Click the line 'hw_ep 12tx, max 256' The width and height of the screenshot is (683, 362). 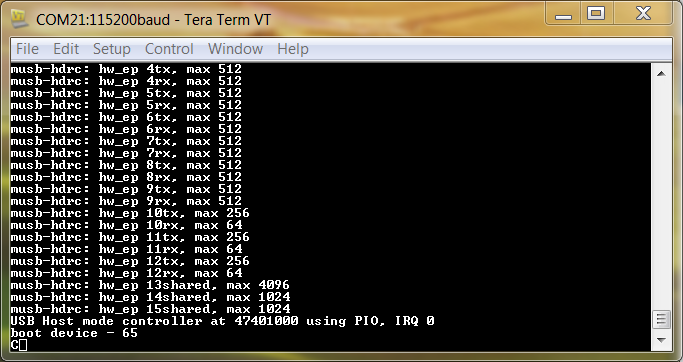130,261
